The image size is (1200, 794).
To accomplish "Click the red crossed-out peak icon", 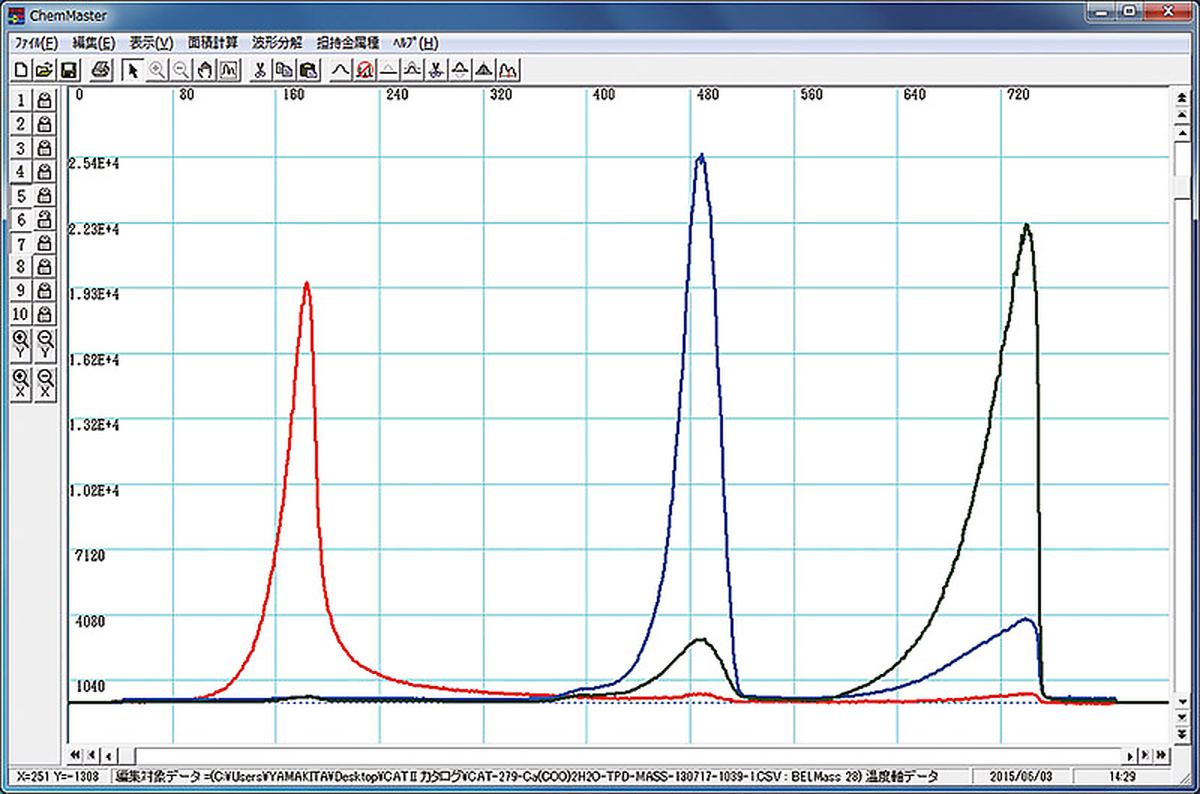I will tap(364, 70).
